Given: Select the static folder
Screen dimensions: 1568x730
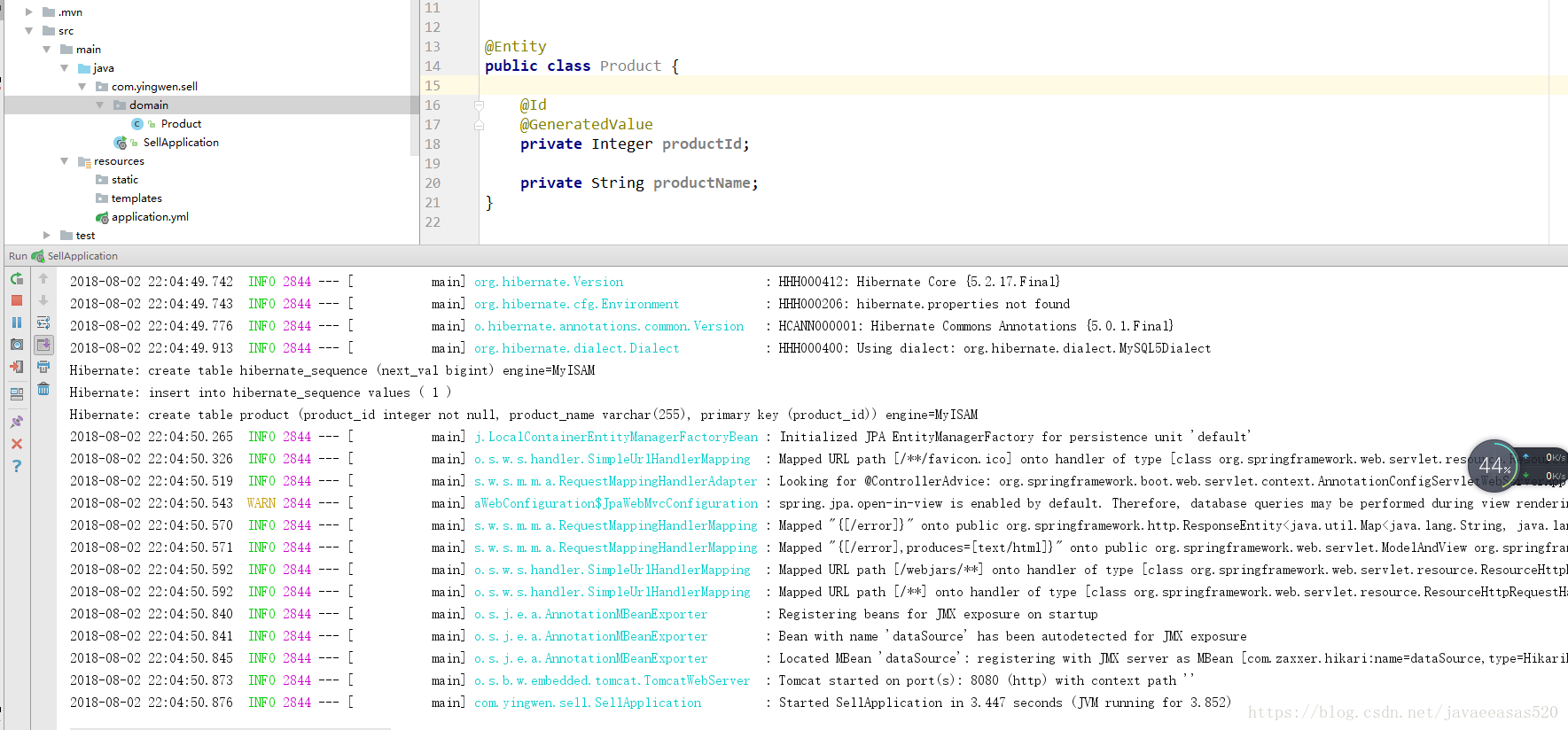Looking at the screenshot, I should 125,180.
